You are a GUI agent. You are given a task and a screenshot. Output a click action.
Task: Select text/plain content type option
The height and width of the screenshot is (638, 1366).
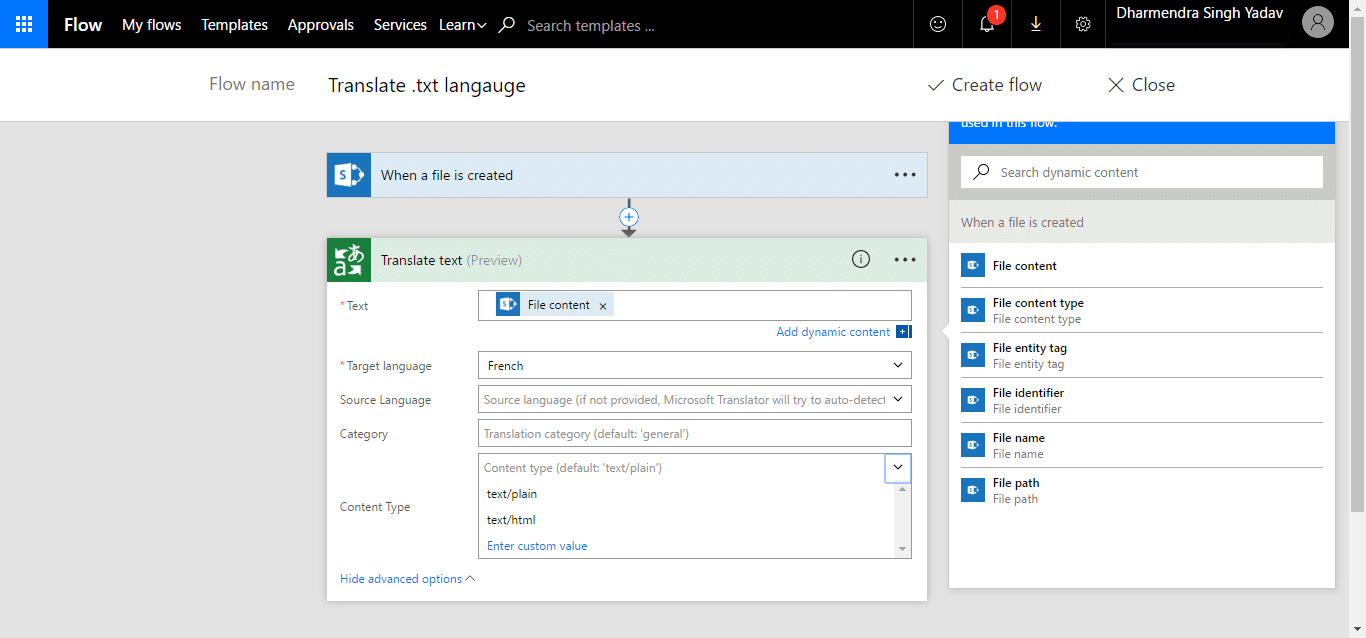pyautogui.click(x=512, y=494)
